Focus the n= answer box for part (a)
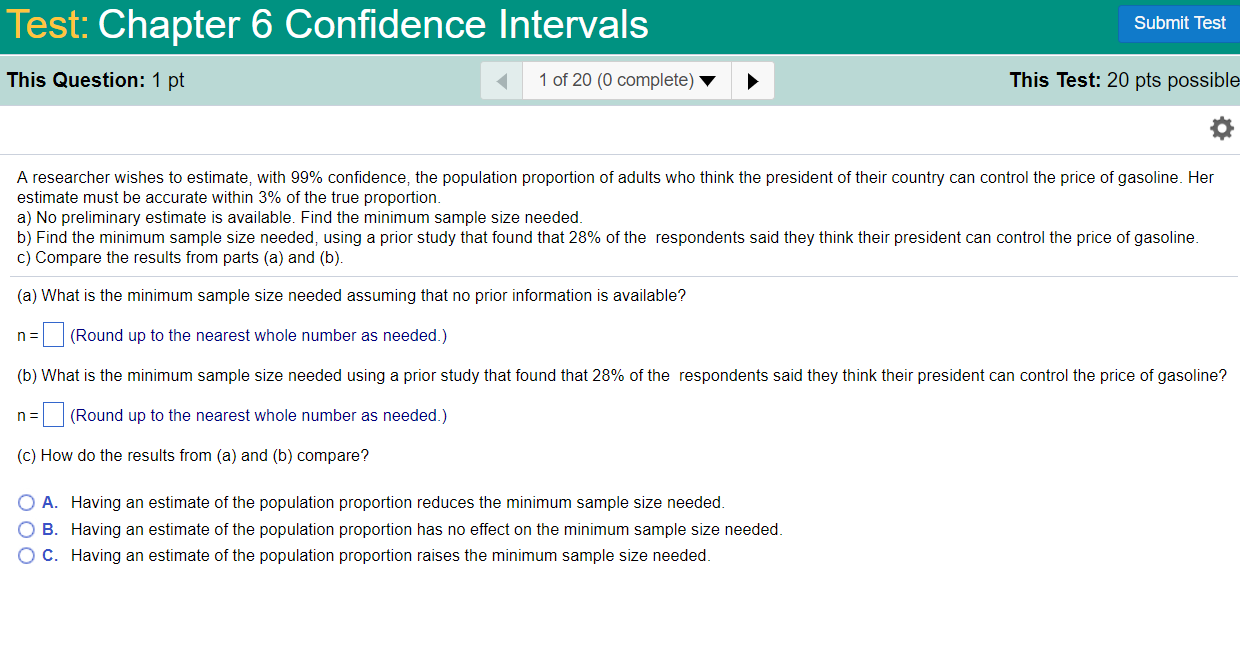Image resolution: width=1240 pixels, height=649 pixels. pos(54,335)
